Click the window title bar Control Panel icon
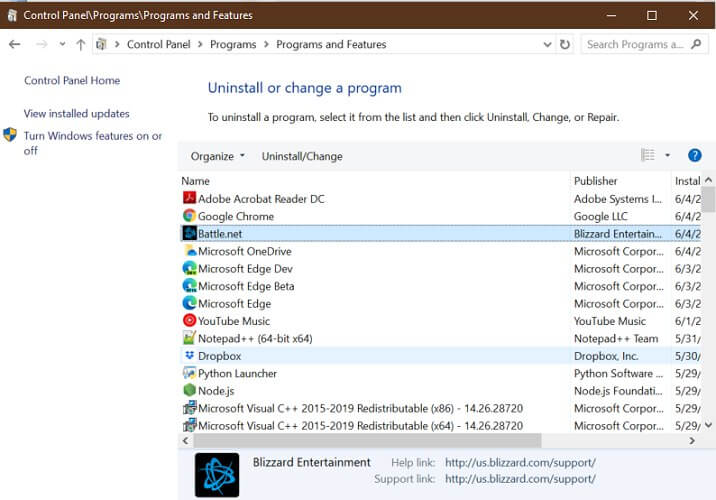Viewport: 716px width, 500px height. (12, 15)
